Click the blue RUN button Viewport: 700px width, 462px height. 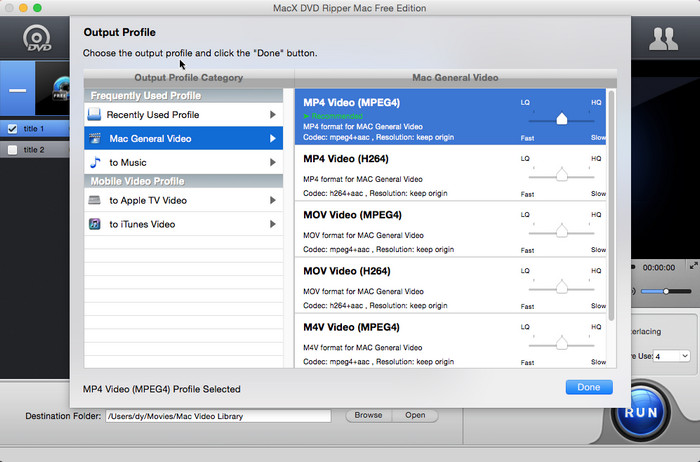641,412
